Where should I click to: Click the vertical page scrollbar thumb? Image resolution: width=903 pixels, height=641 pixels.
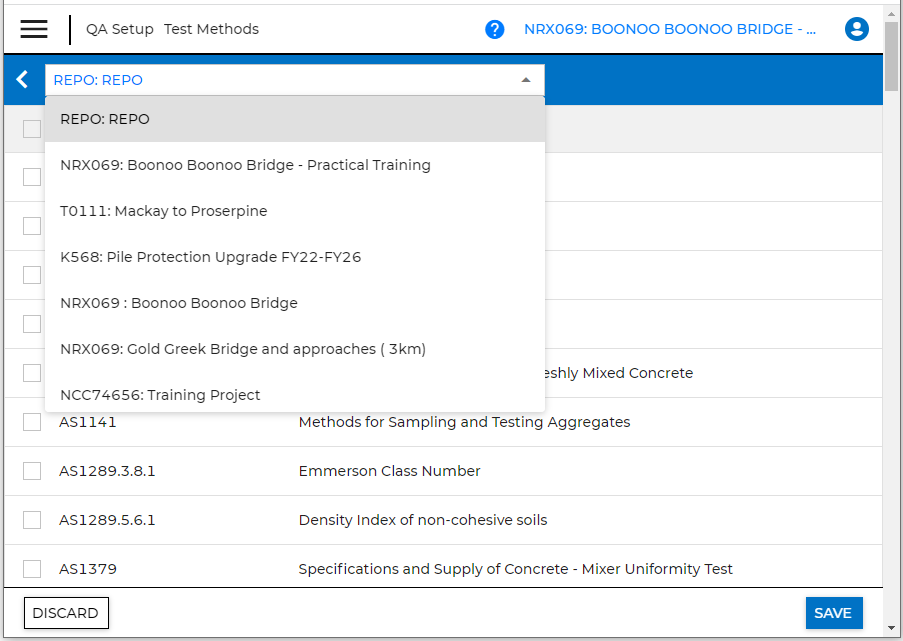click(x=891, y=56)
